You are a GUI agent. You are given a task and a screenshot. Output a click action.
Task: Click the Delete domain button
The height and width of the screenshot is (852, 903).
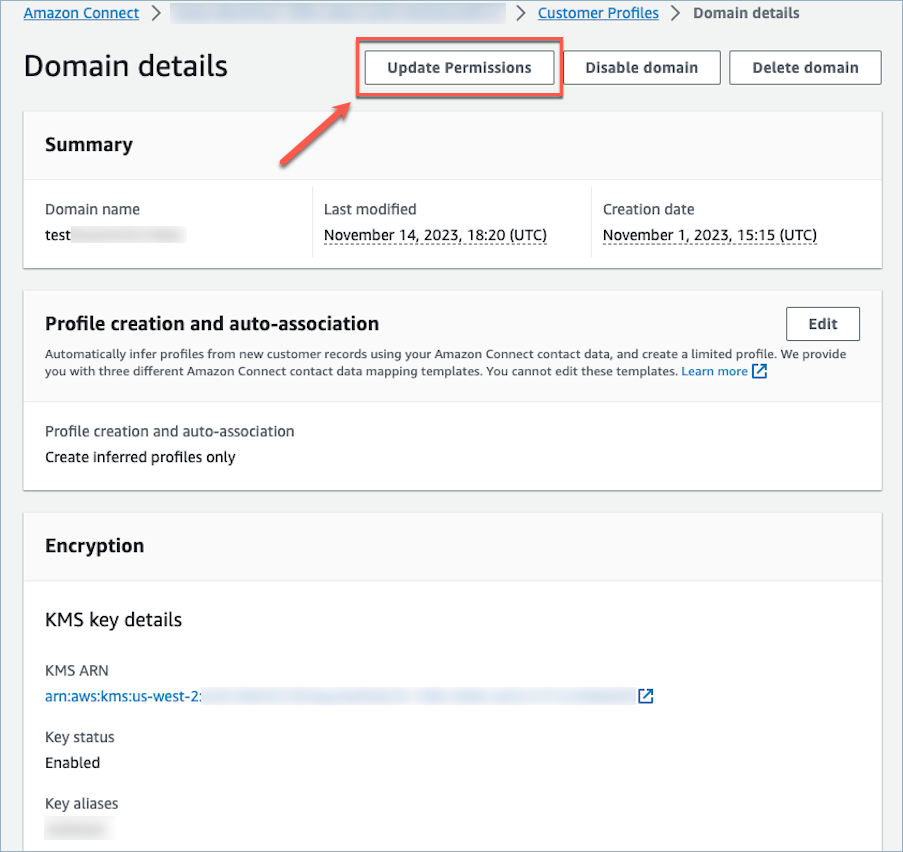[804, 67]
